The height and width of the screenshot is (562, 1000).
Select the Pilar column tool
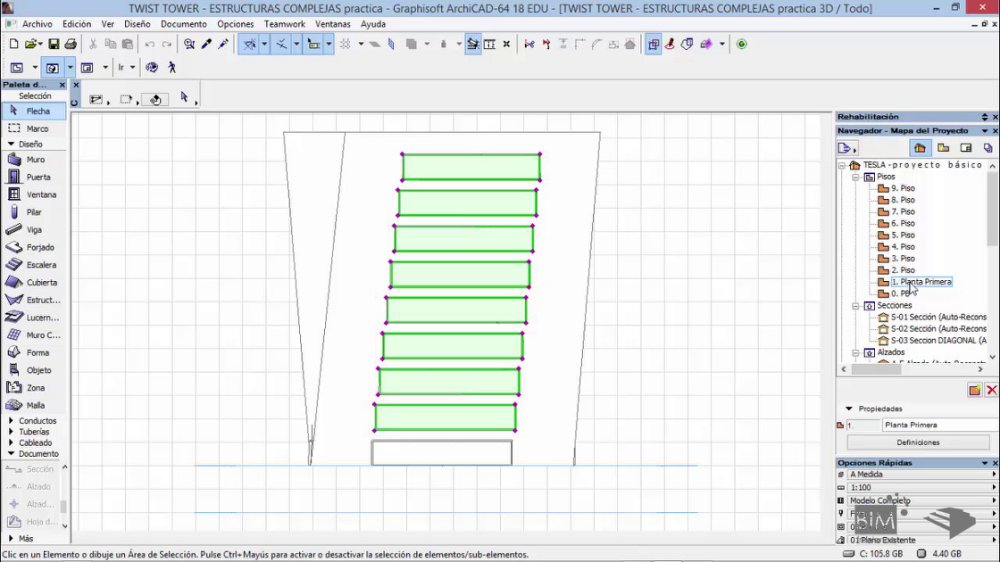[33, 212]
